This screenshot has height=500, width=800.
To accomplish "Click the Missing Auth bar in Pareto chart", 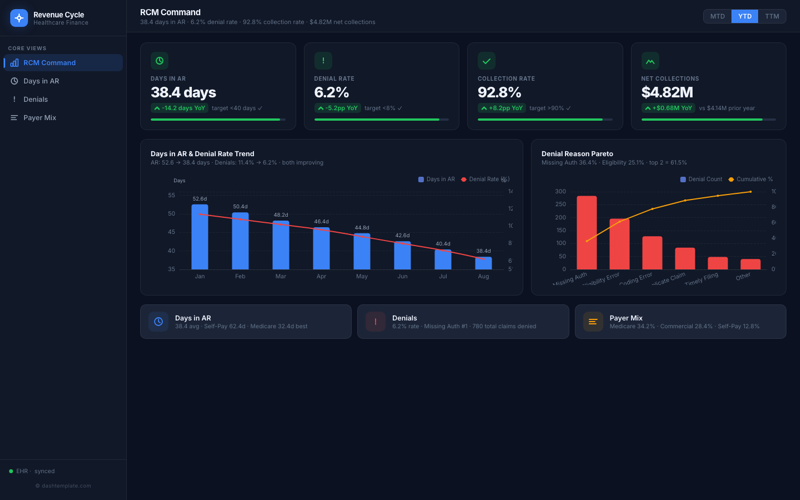I will pyautogui.click(x=586, y=232).
